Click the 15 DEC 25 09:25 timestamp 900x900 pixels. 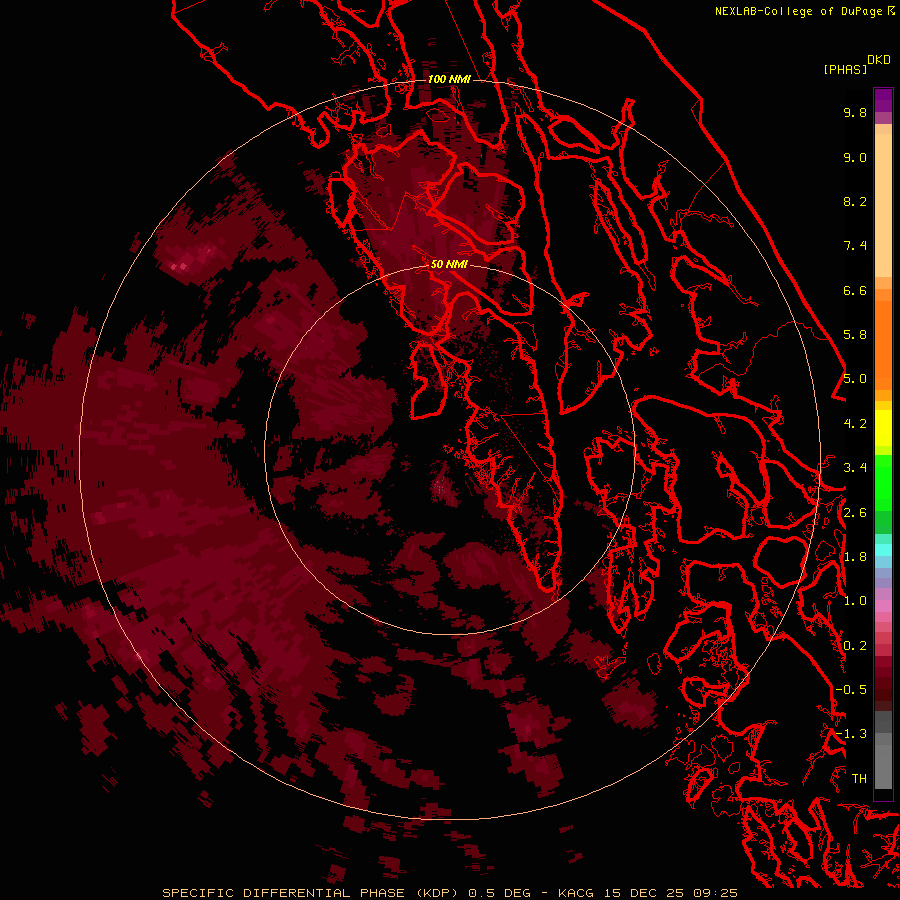point(670,893)
